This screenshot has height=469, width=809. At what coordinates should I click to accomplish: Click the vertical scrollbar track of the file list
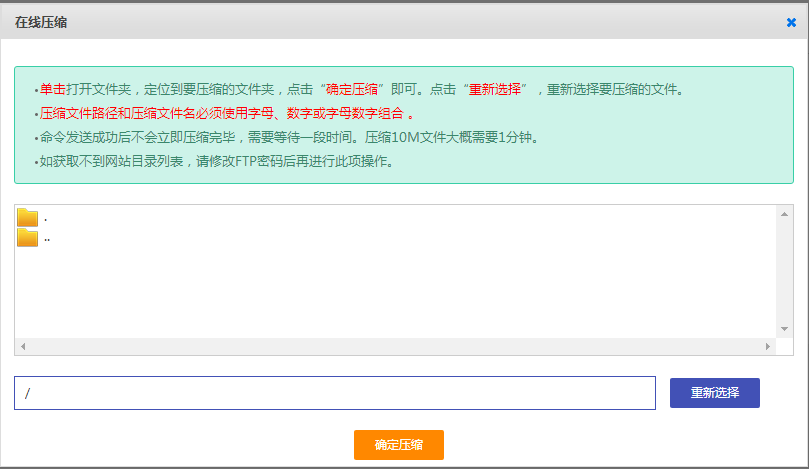pyautogui.click(x=786, y=271)
